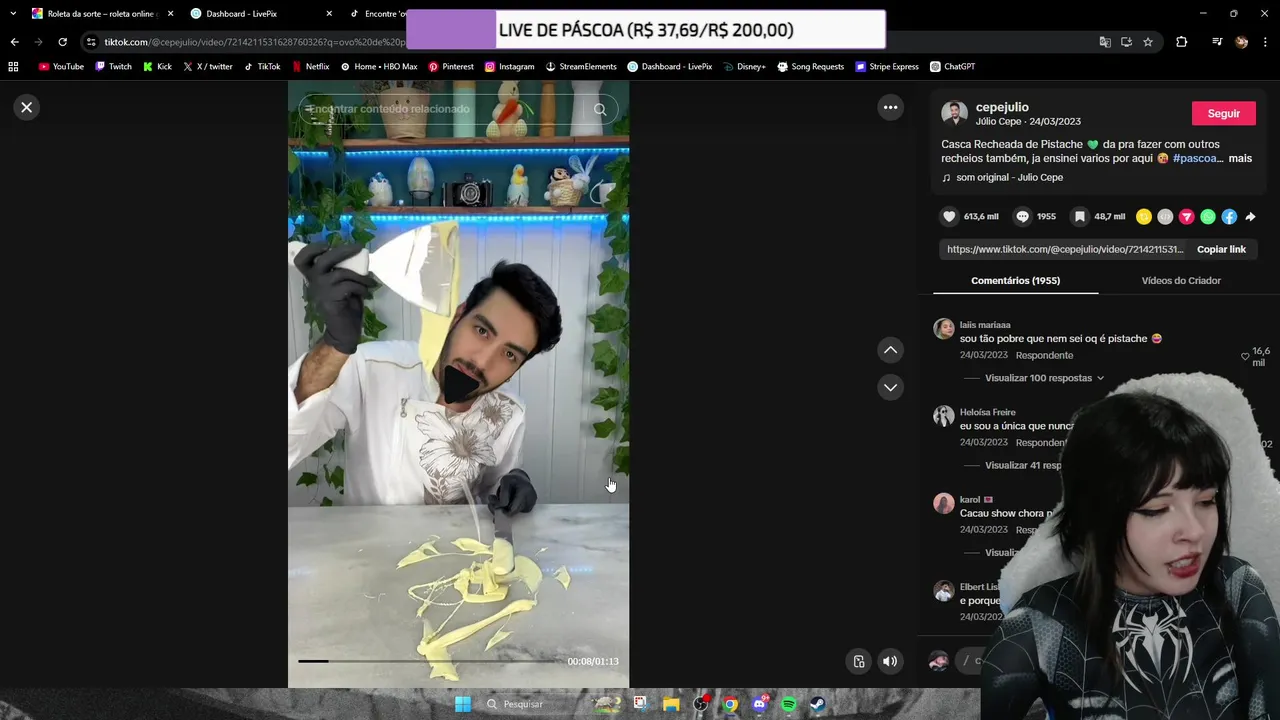Close the TikTok video viewer with the X
Viewport: 1280px width, 720px height.
[27, 107]
